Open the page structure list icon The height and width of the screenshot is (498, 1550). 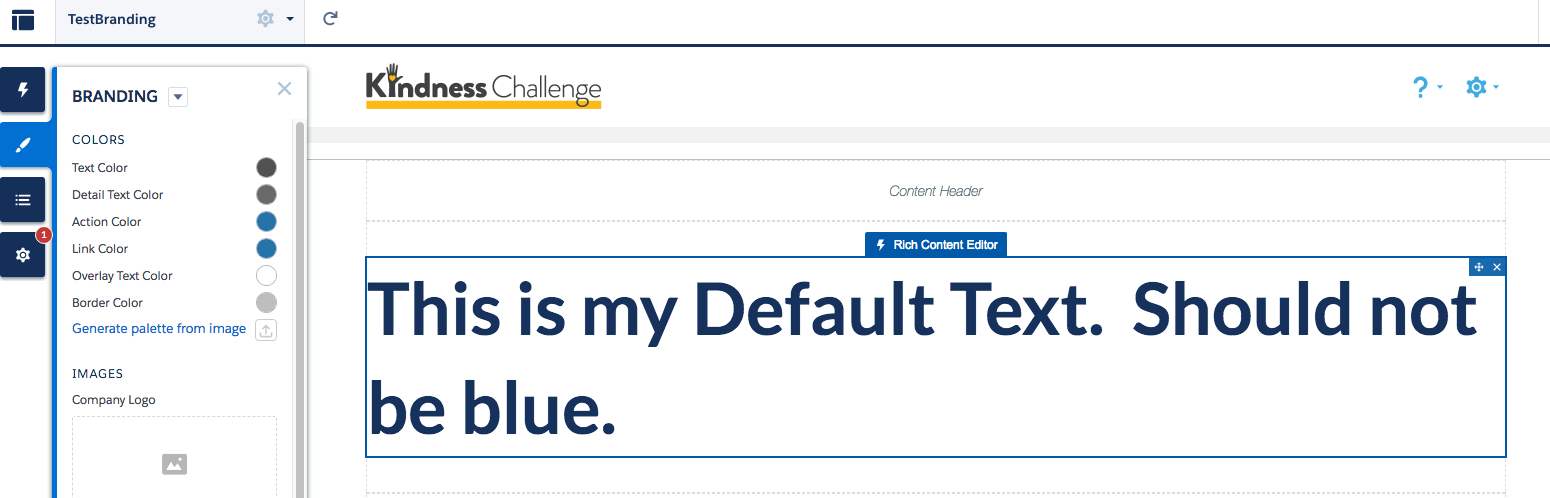click(x=23, y=200)
